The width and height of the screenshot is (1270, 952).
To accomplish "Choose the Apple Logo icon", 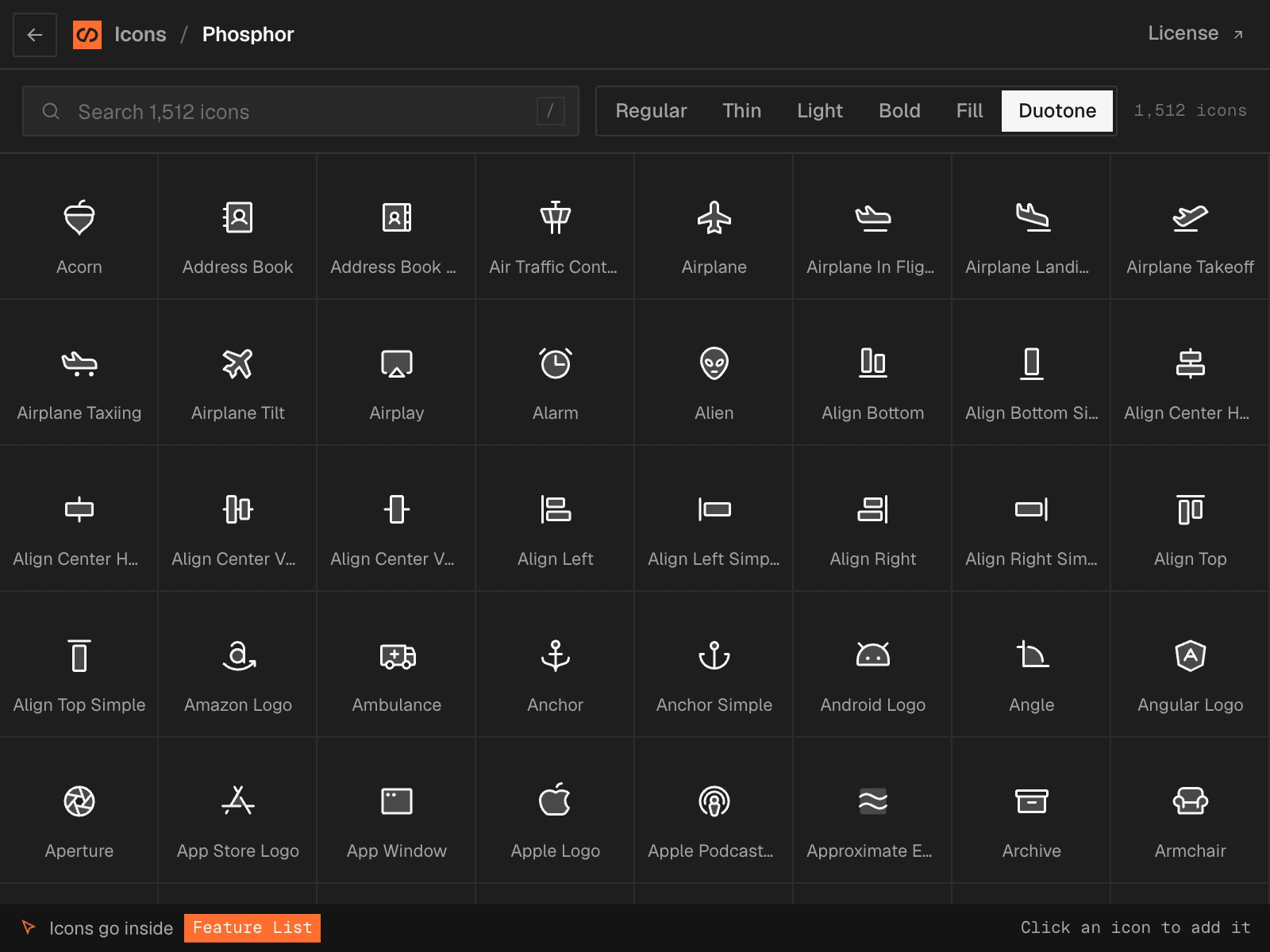I will pos(556,811).
